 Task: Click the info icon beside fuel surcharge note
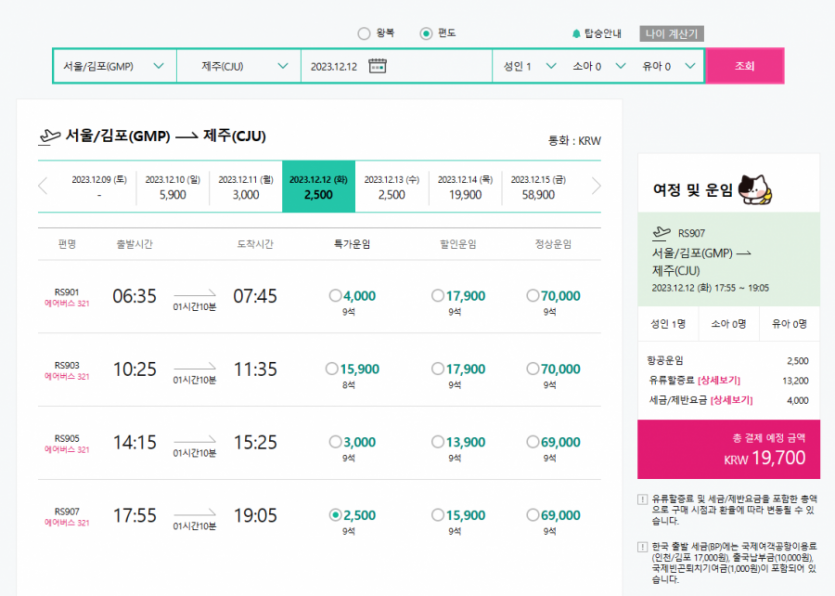click(641, 499)
